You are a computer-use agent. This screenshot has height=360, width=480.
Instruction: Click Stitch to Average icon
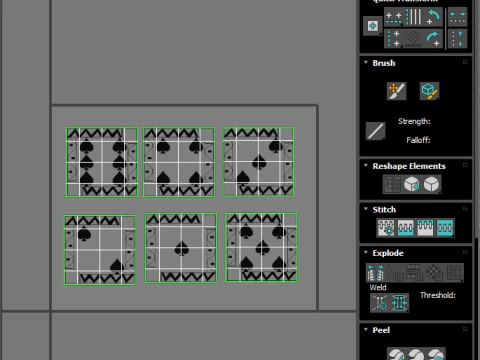(405, 228)
